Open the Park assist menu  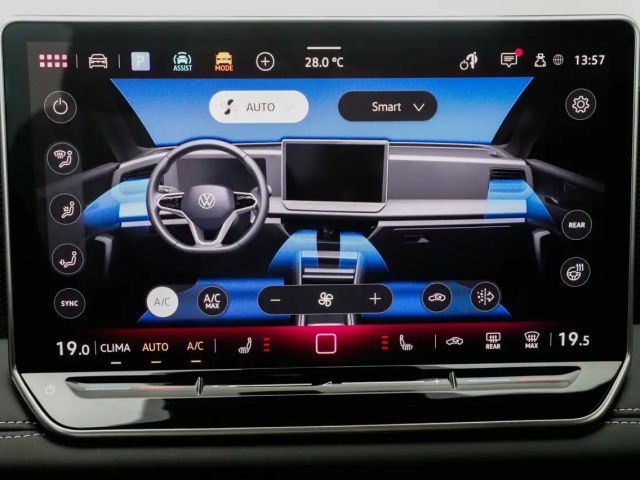[x=140, y=61]
